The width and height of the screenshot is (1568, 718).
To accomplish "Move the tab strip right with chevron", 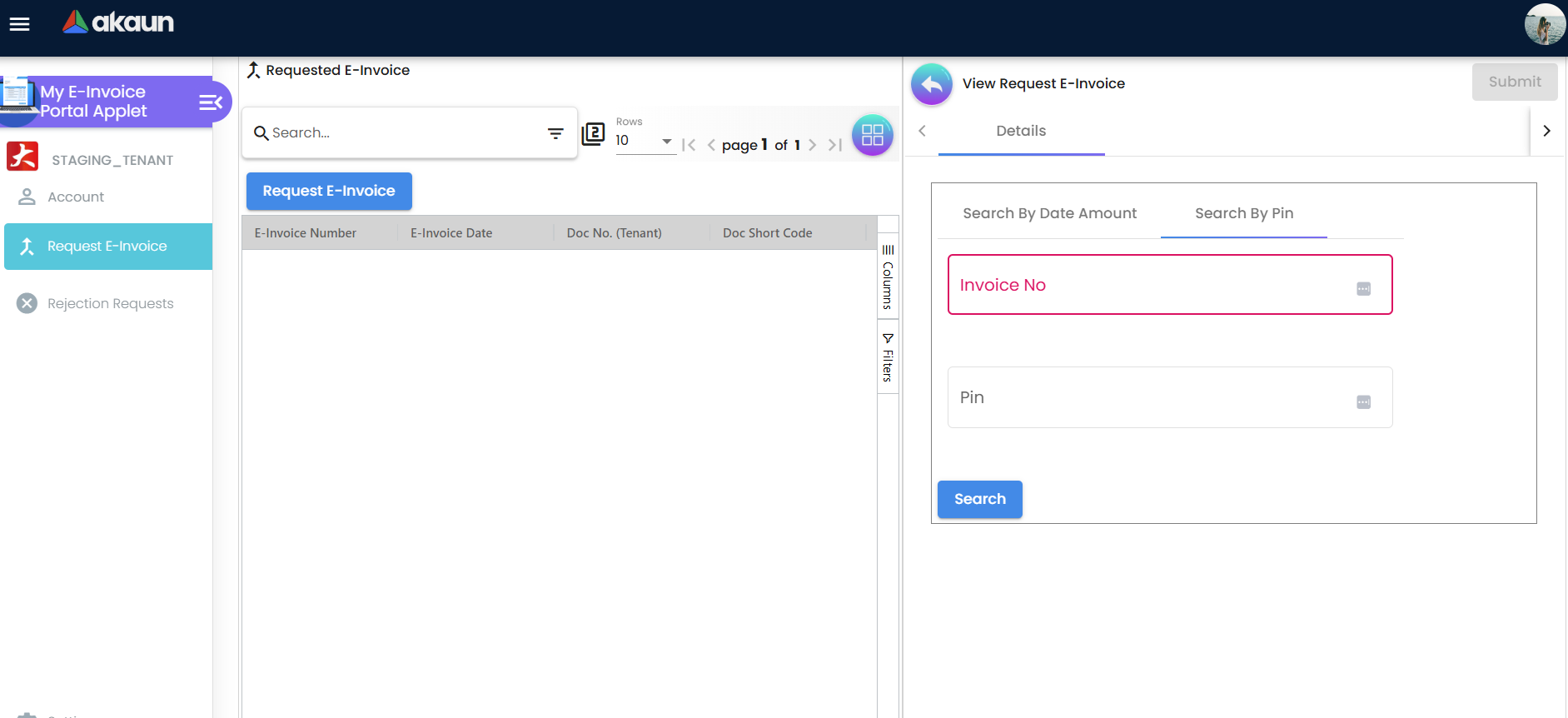I will point(1546,131).
